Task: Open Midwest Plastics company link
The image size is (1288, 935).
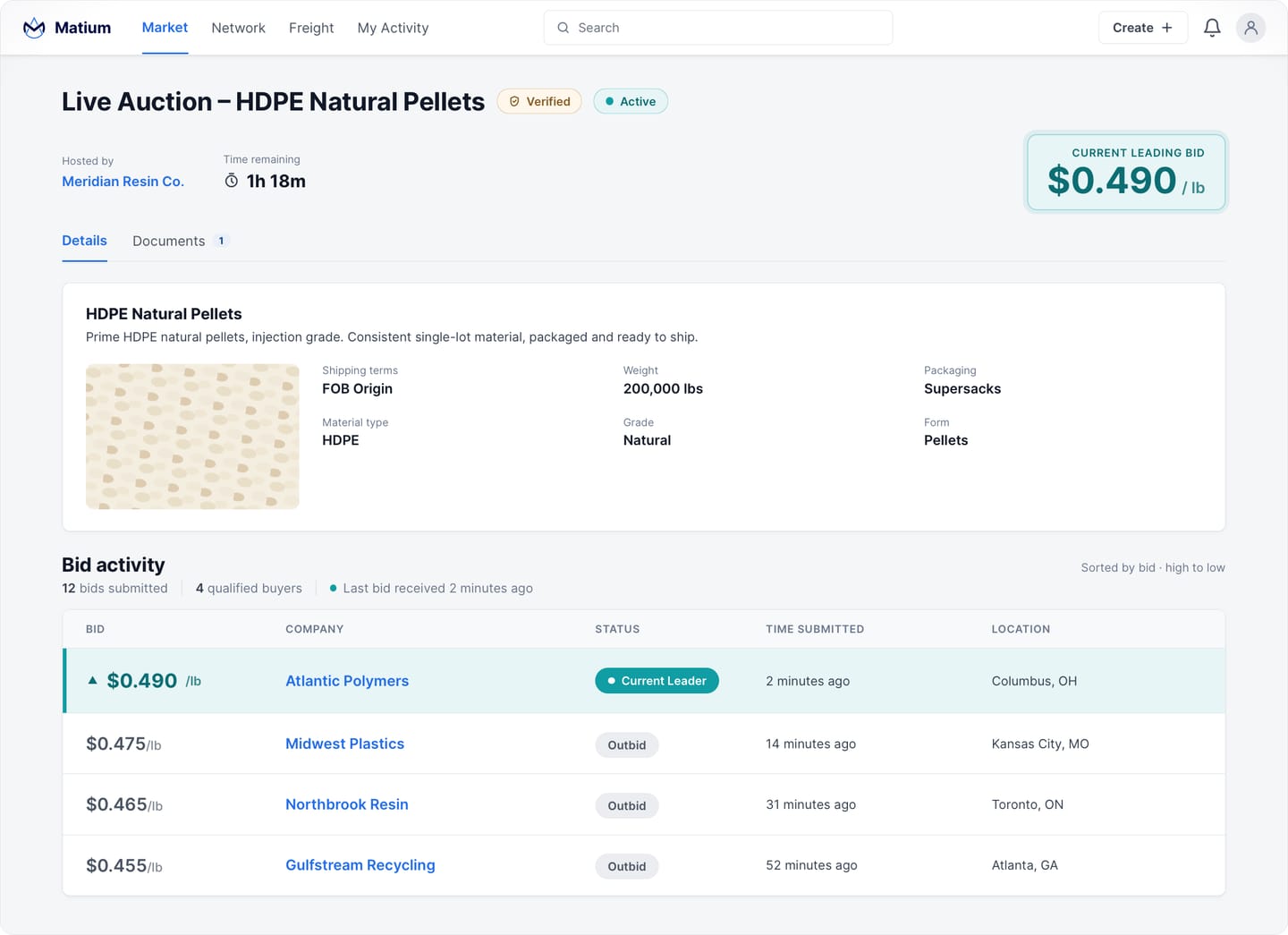Action: pos(344,744)
